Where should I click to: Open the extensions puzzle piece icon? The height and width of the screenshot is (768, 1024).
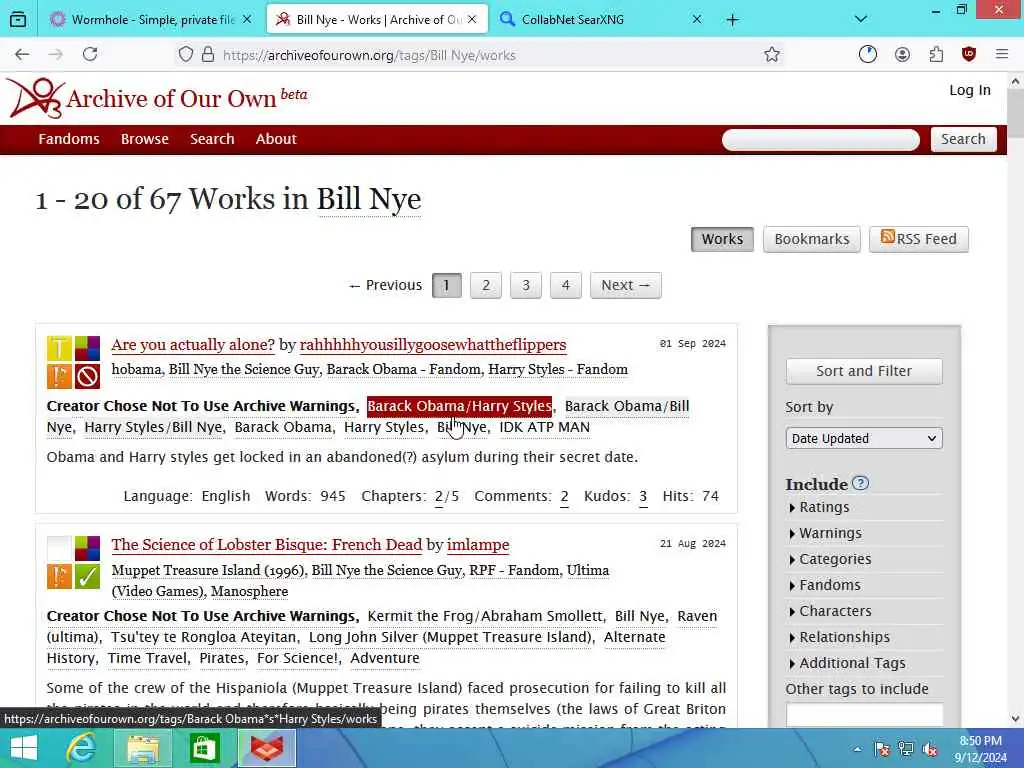(x=936, y=55)
